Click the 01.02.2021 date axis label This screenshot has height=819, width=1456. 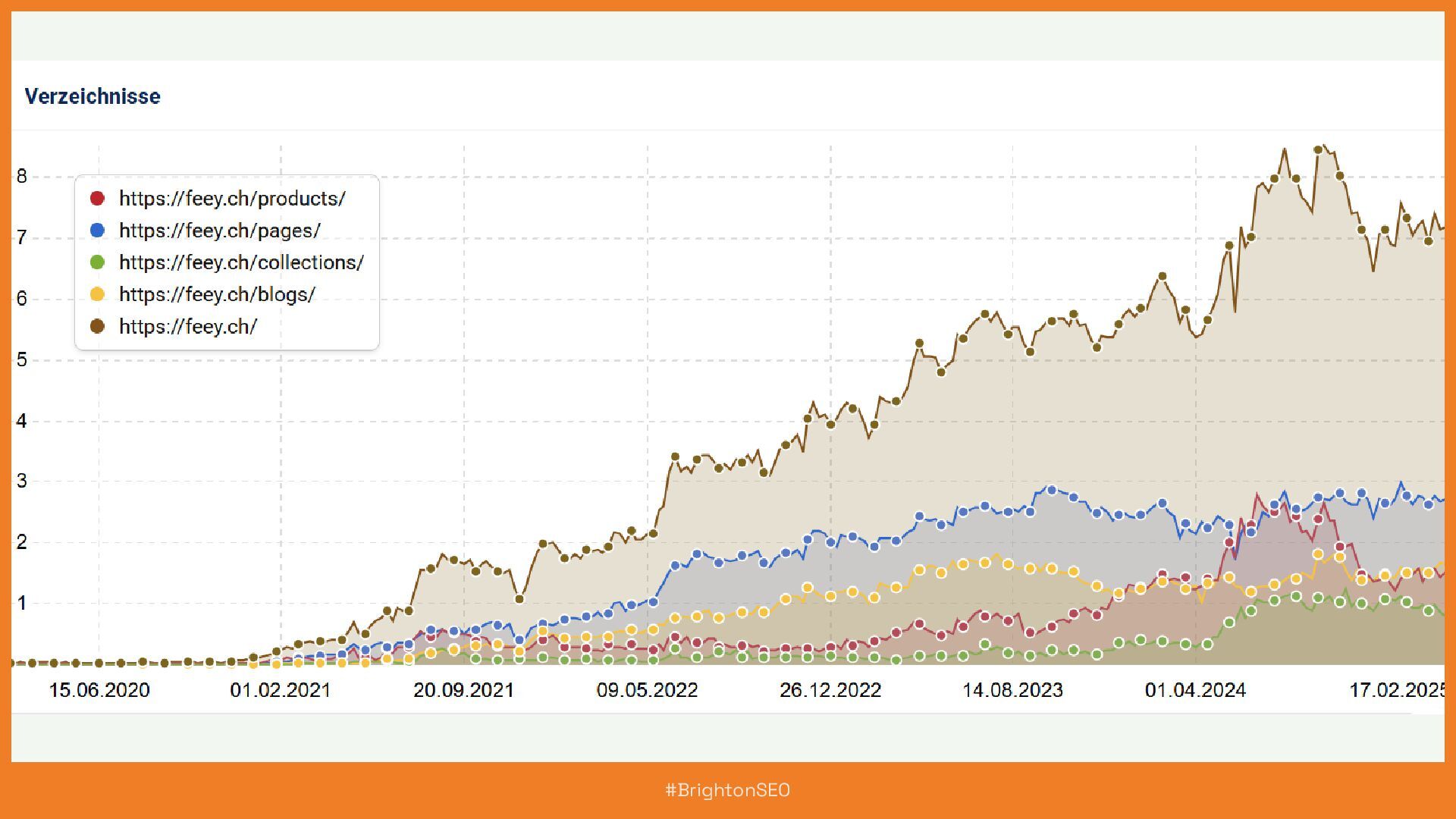click(x=281, y=690)
